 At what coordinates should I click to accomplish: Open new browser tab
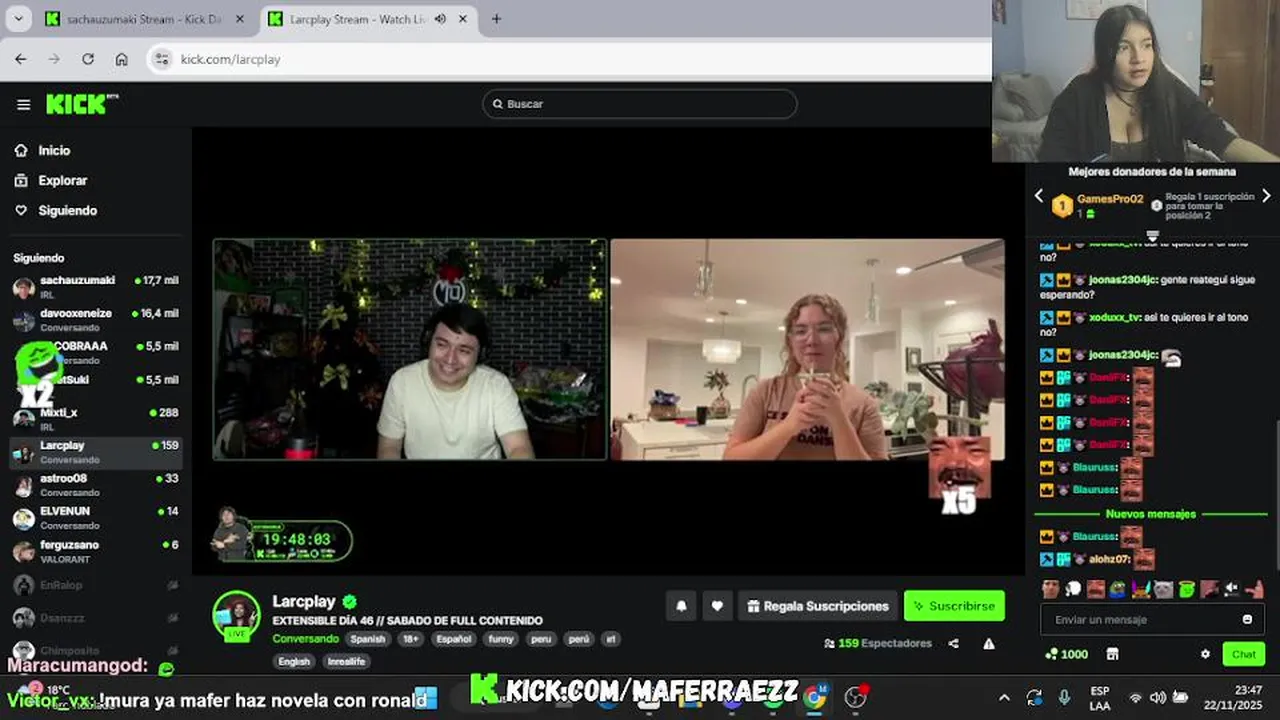[496, 19]
